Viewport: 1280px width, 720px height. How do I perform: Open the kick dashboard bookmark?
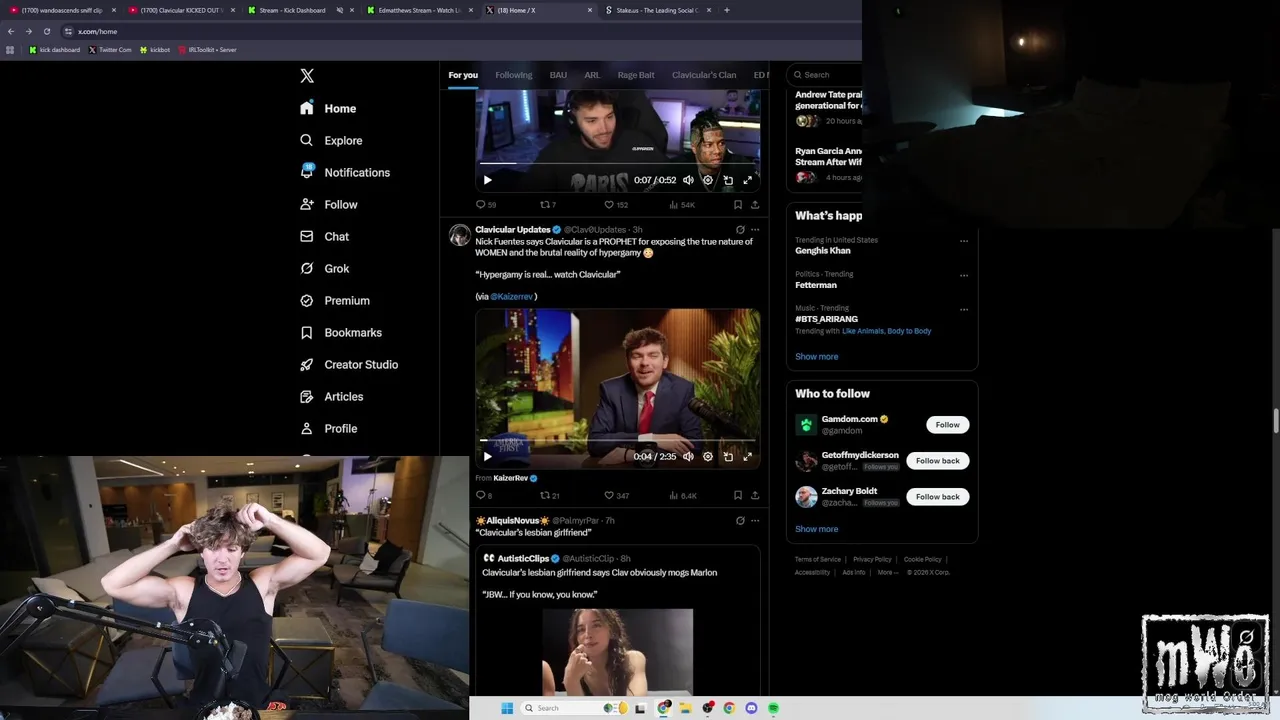tap(55, 49)
